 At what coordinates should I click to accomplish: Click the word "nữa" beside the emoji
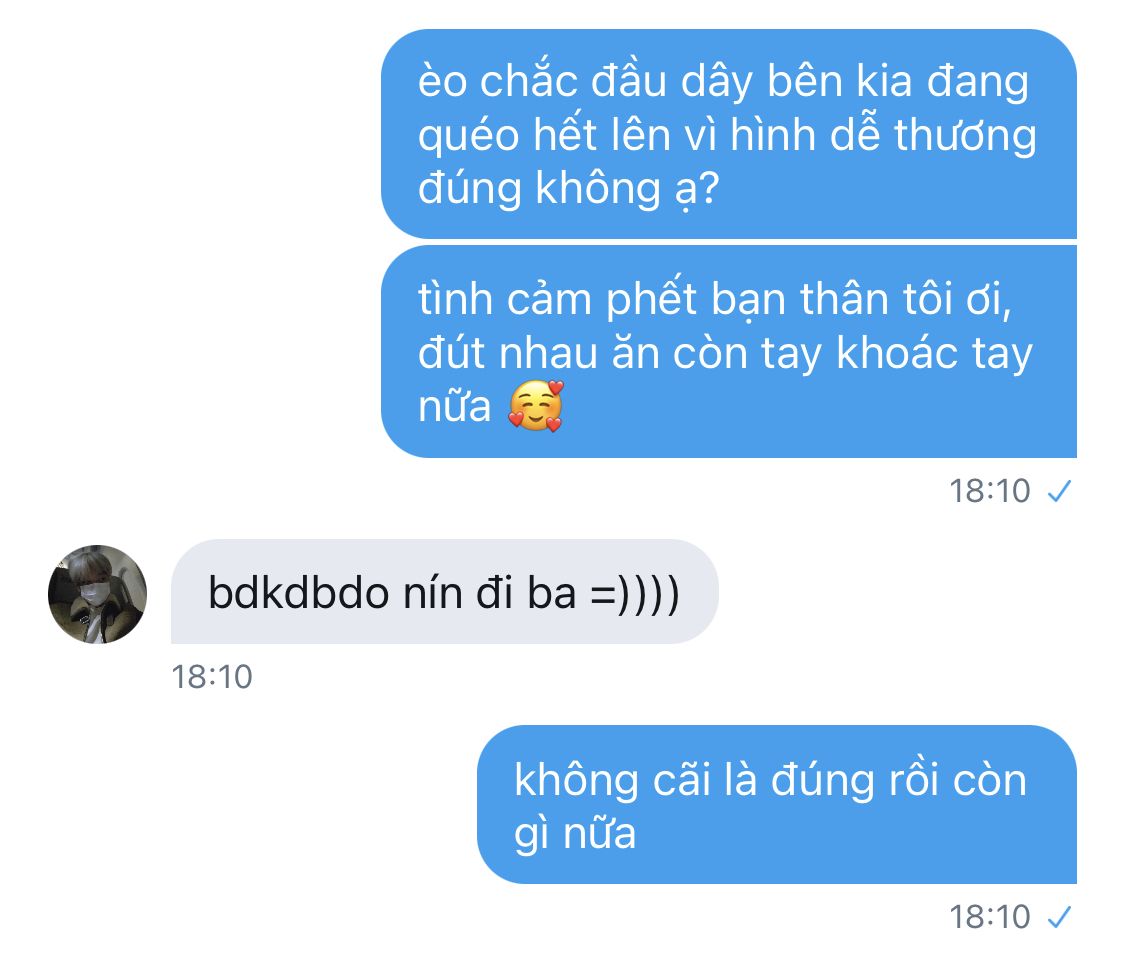point(455,407)
